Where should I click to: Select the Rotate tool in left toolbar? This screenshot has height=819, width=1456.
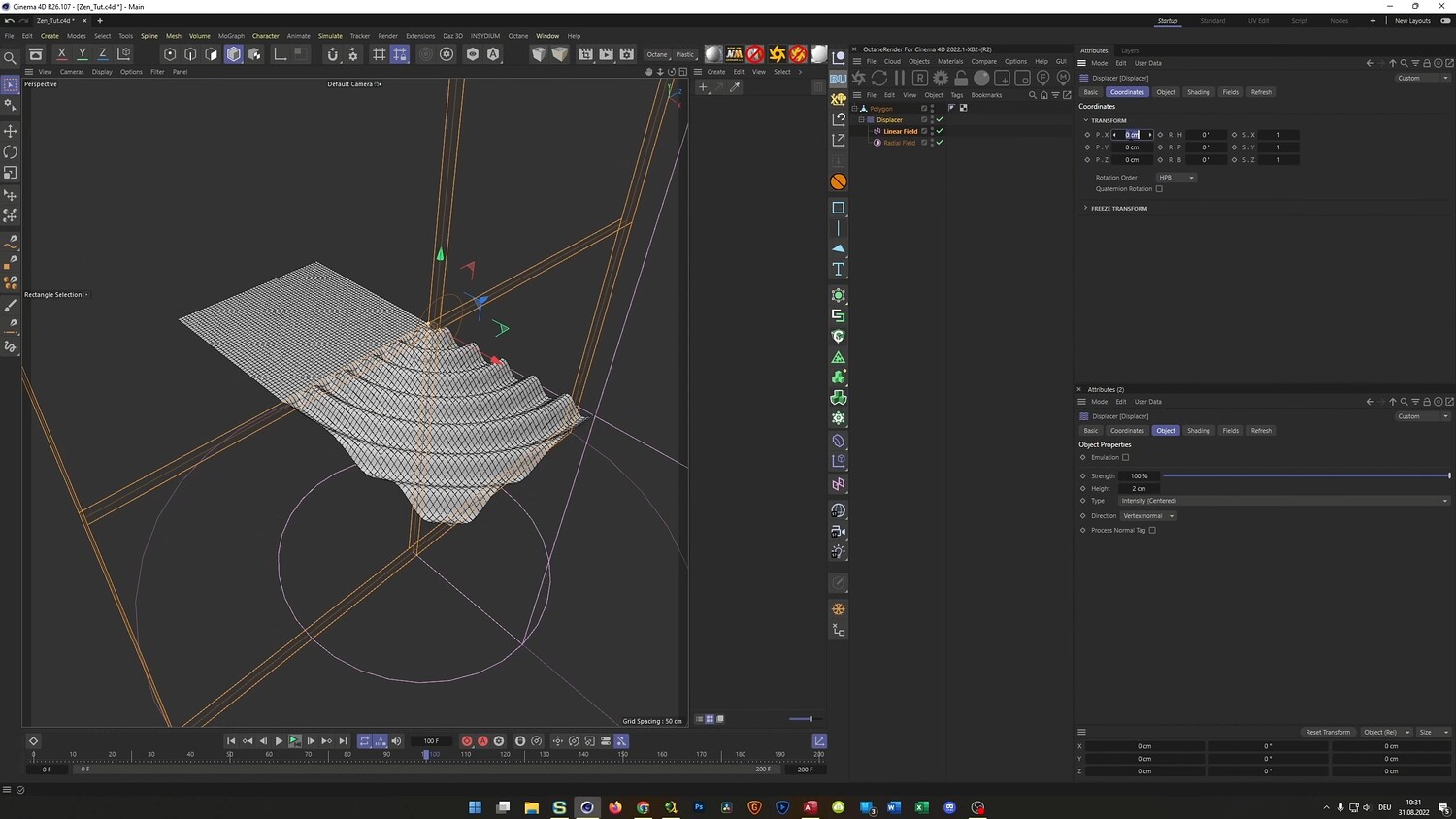[x=11, y=152]
